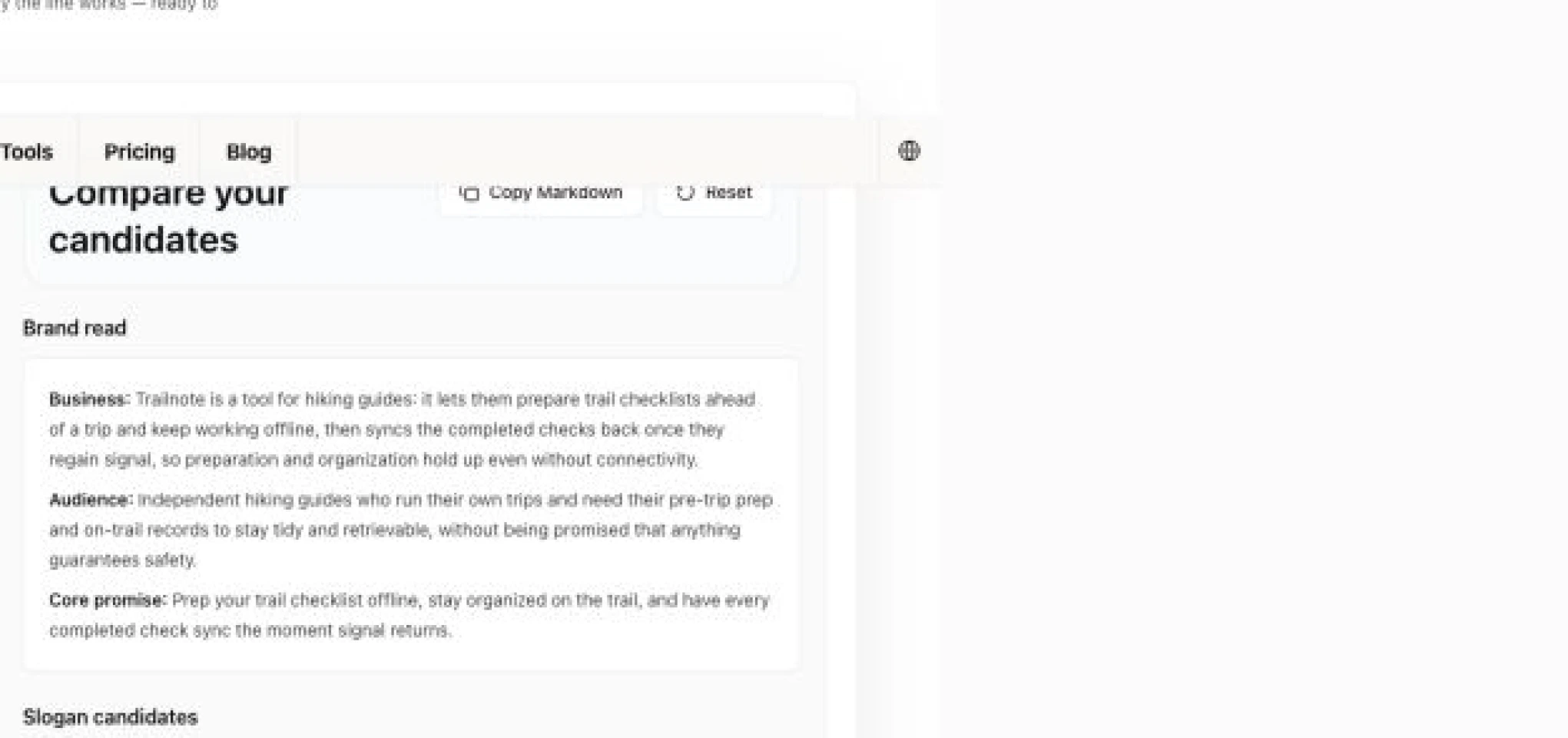Click the circular arrow Reset icon

click(685, 193)
